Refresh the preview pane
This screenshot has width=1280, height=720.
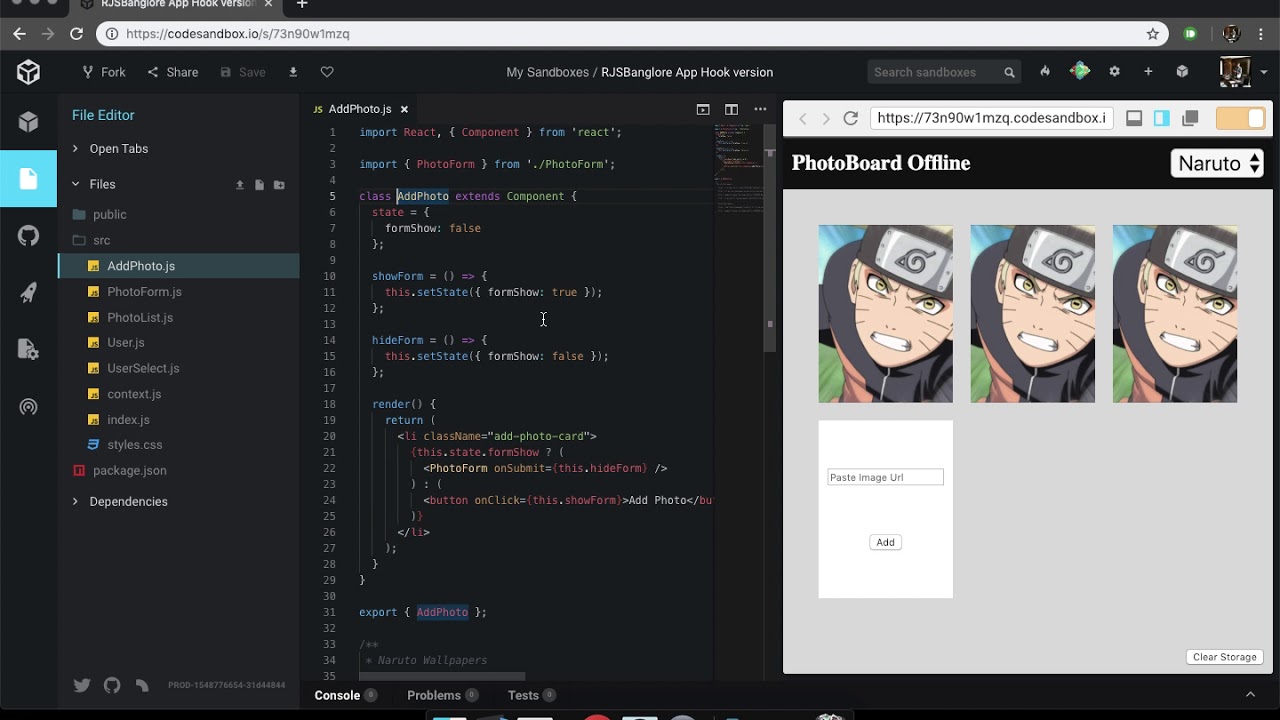(851, 118)
